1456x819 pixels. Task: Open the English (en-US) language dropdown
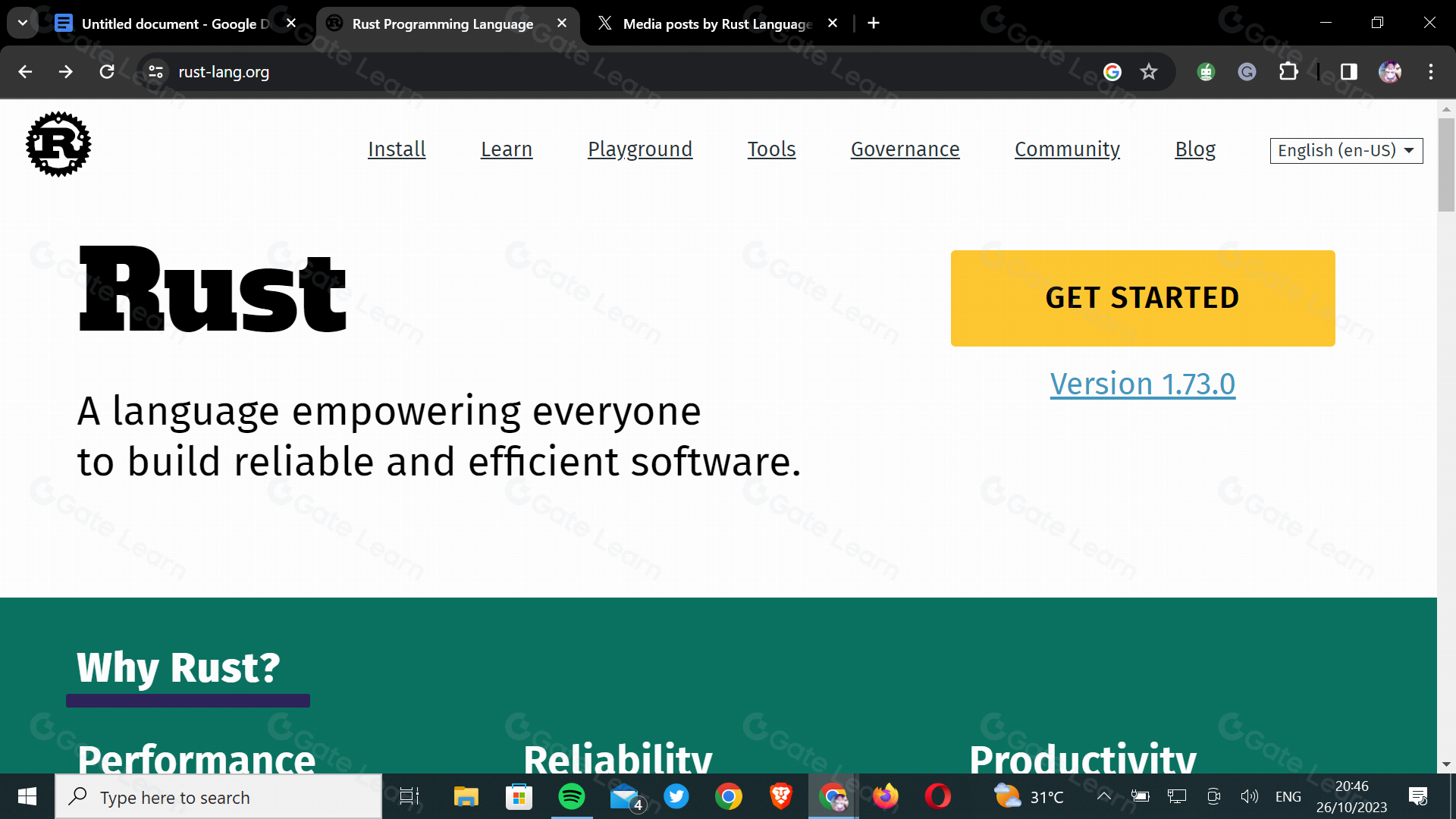1346,150
